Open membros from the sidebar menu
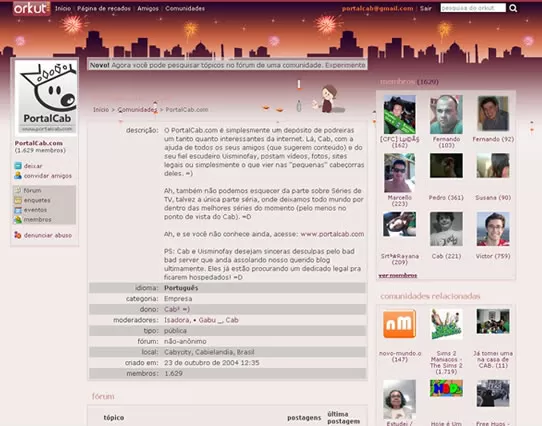 pyautogui.click(x=38, y=220)
